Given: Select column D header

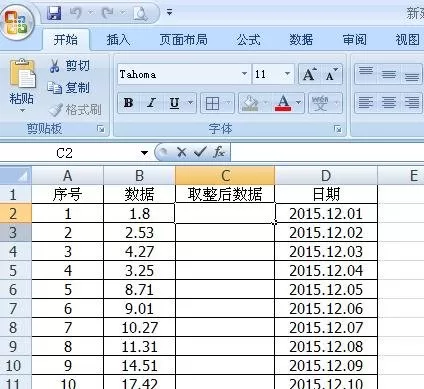Looking at the screenshot, I should [x=326, y=175].
